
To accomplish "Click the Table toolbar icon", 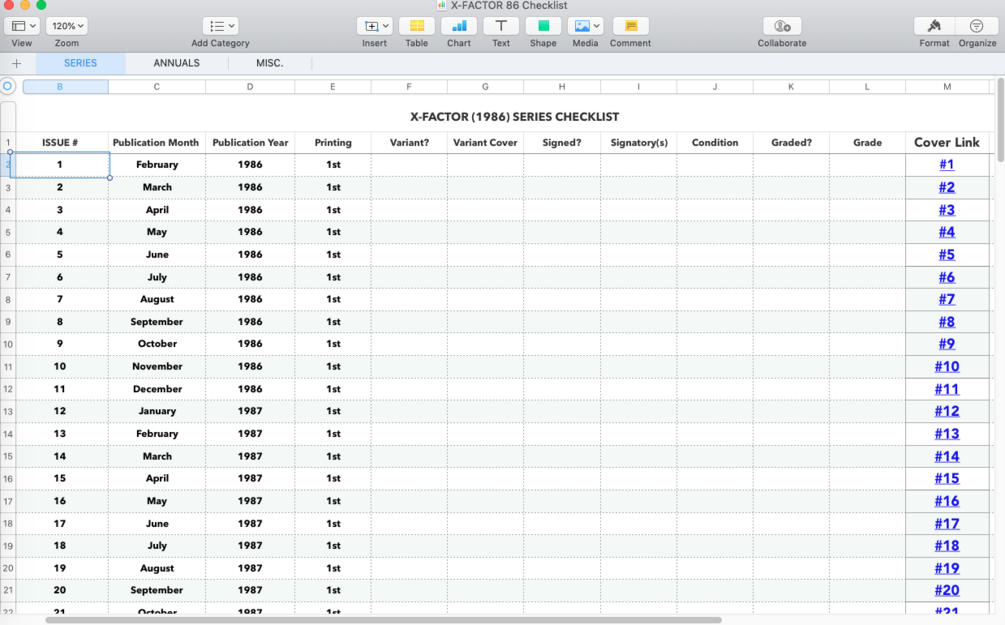I will coord(417,26).
